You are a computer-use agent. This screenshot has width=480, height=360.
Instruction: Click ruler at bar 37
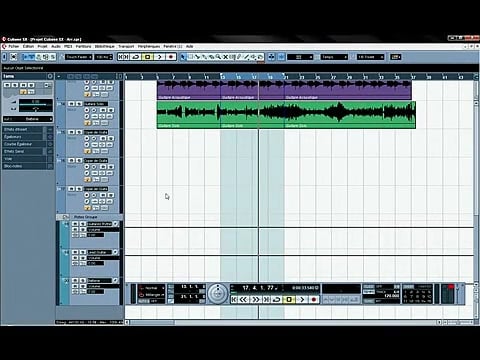(413, 77)
